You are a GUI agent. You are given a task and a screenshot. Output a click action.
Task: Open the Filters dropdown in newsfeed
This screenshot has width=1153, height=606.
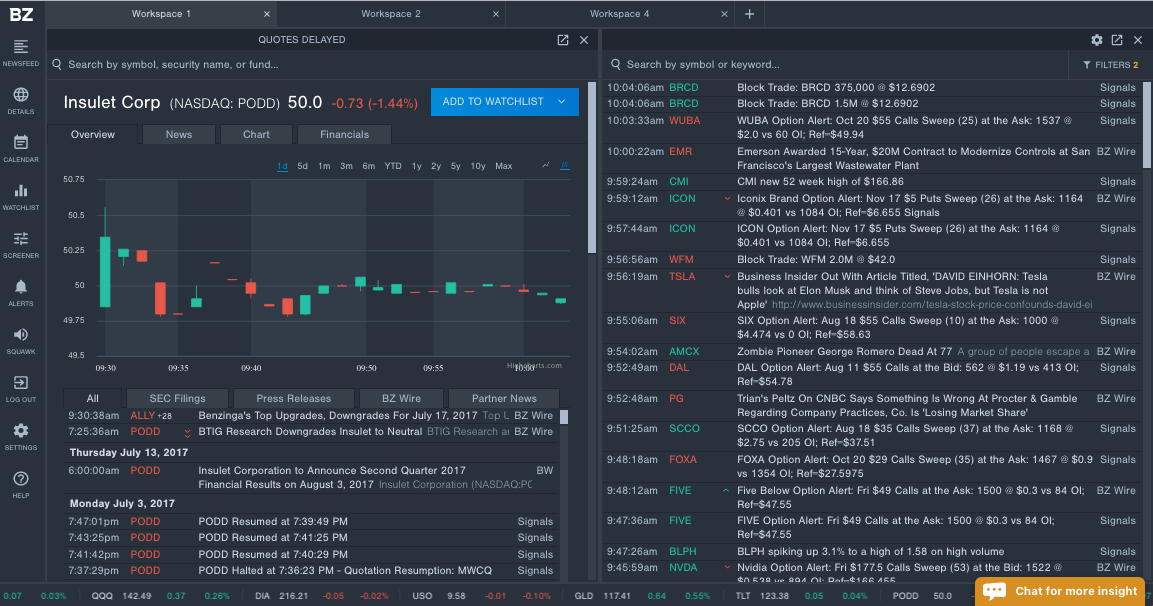1110,65
